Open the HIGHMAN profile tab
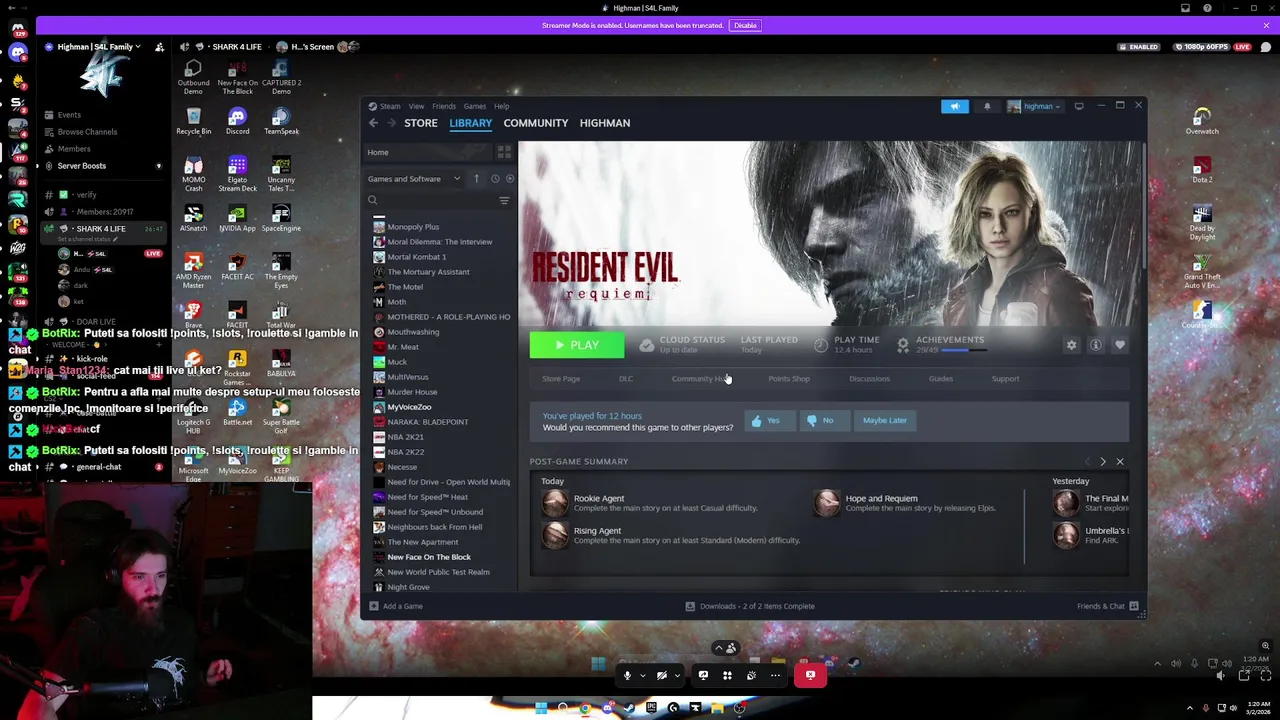This screenshot has height=720, width=1280. click(605, 123)
